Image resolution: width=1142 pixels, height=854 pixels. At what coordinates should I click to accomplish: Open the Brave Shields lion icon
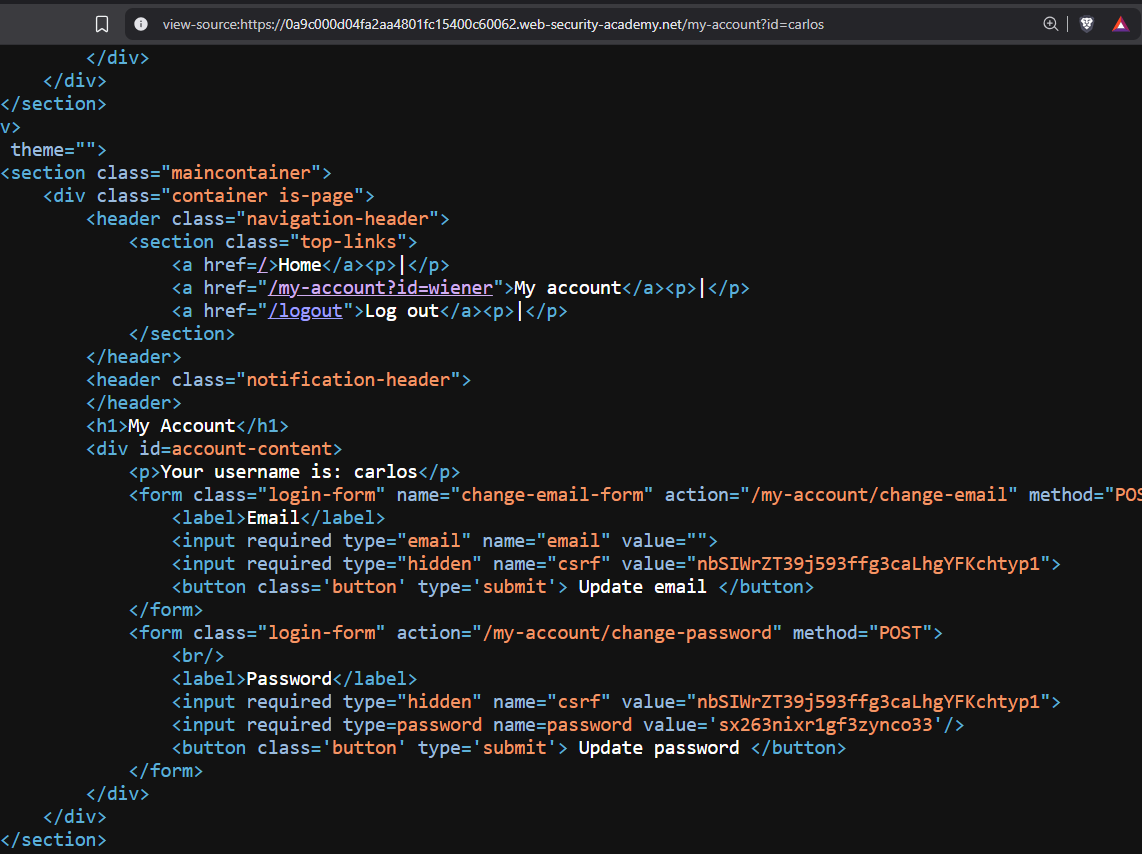pos(1087,24)
